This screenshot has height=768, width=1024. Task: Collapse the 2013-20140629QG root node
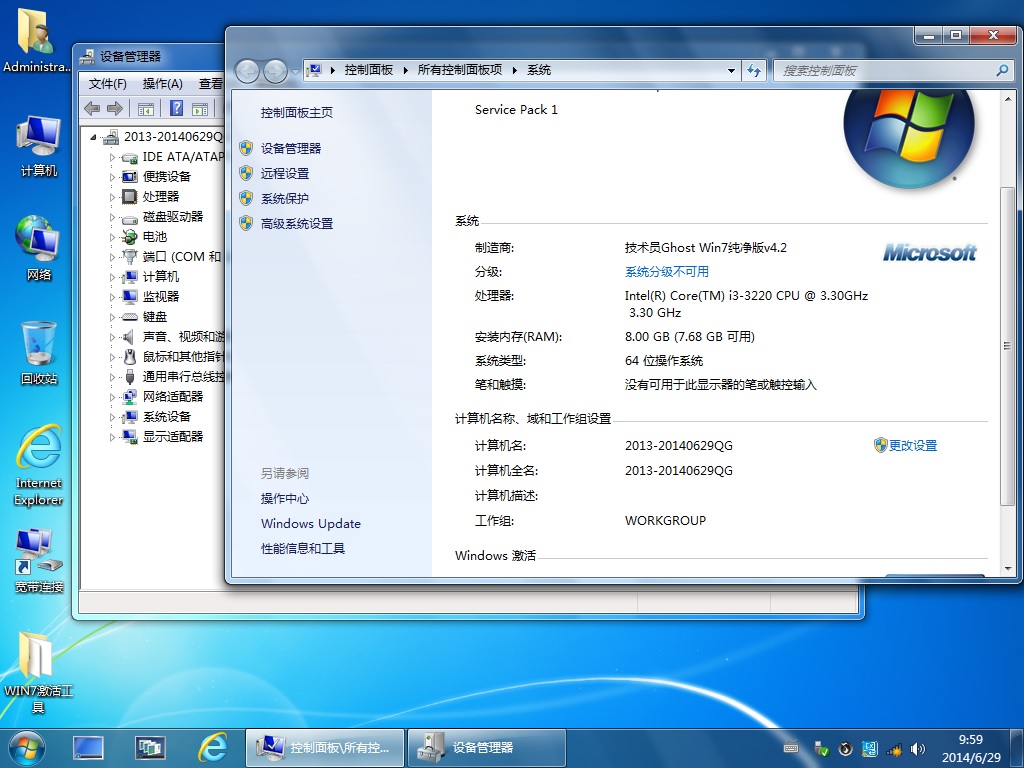coord(93,137)
